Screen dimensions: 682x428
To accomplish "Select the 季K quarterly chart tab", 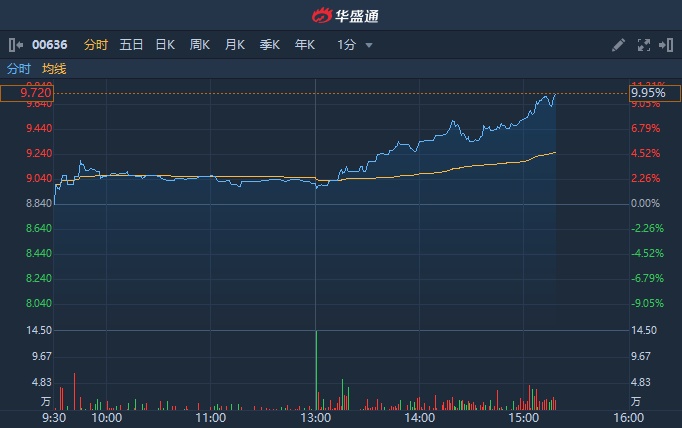I will [270, 45].
